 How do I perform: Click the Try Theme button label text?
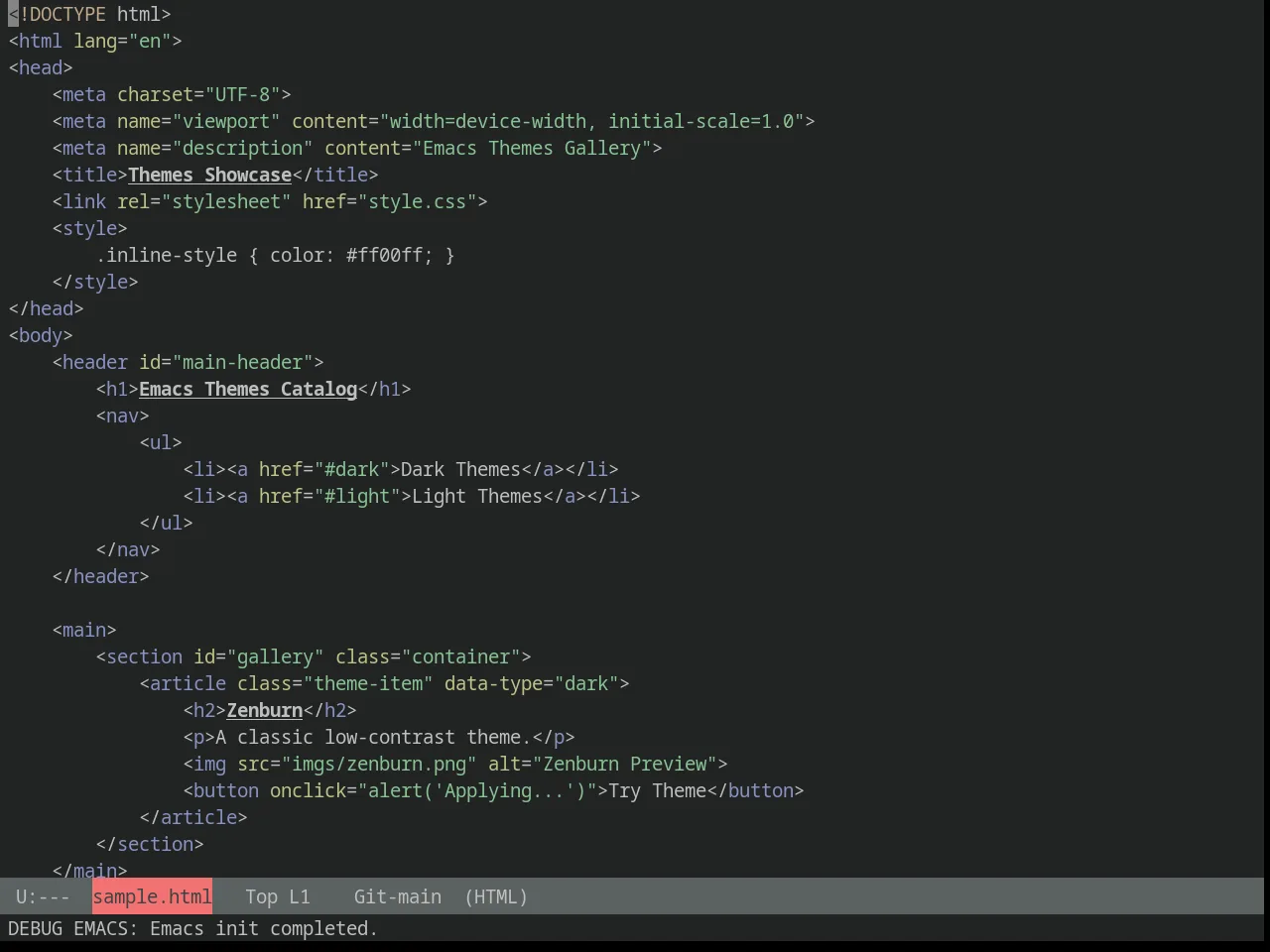[x=657, y=790]
